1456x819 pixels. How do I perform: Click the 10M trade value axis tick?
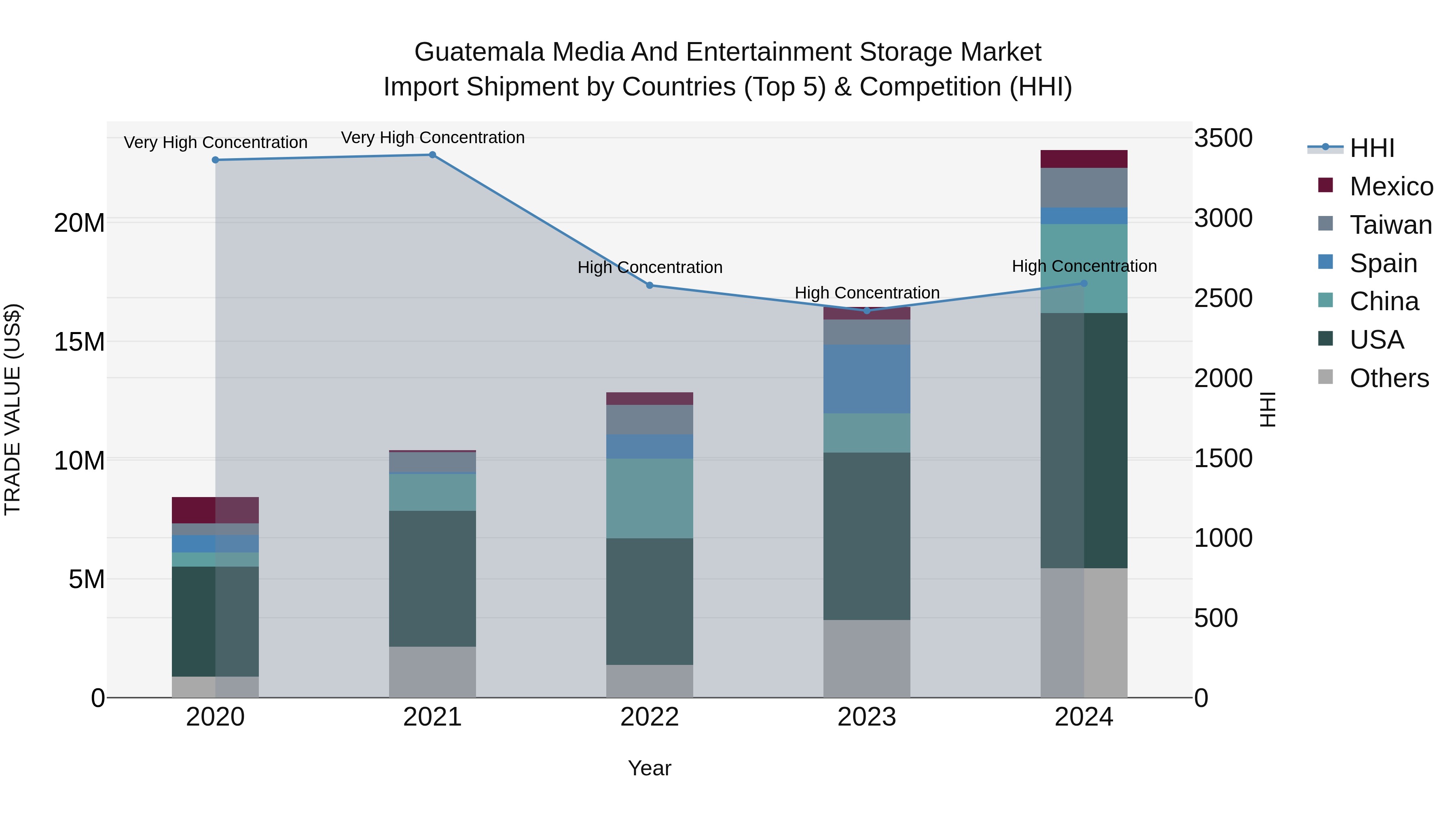point(79,461)
